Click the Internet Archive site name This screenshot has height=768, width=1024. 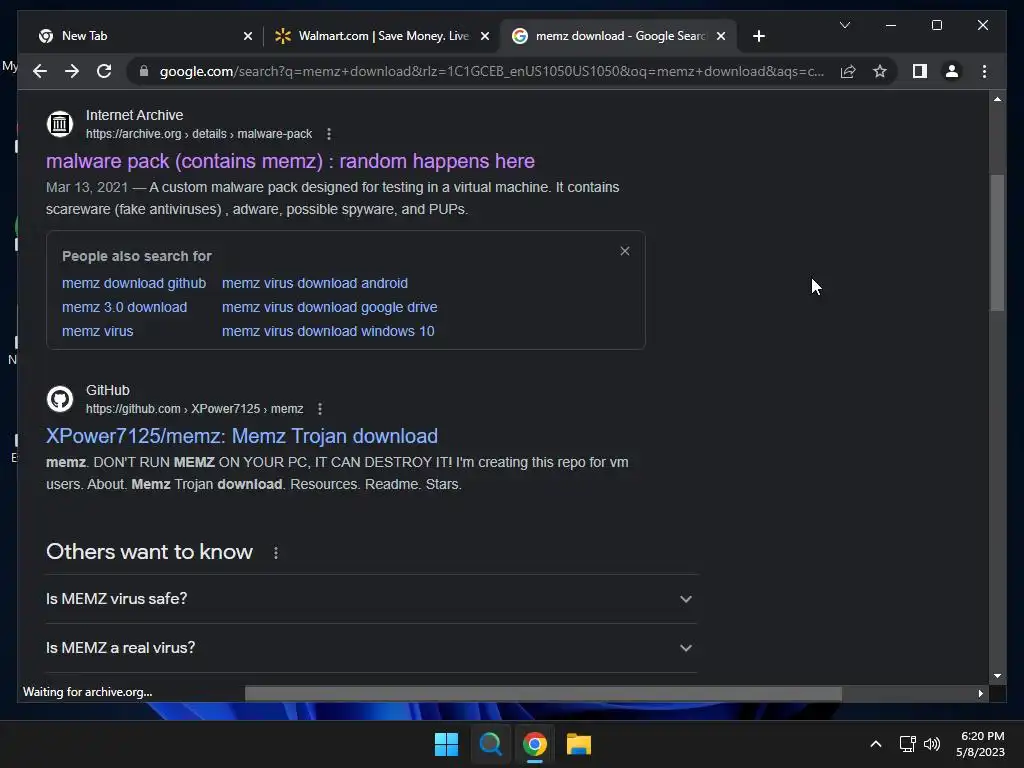[x=135, y=115]
